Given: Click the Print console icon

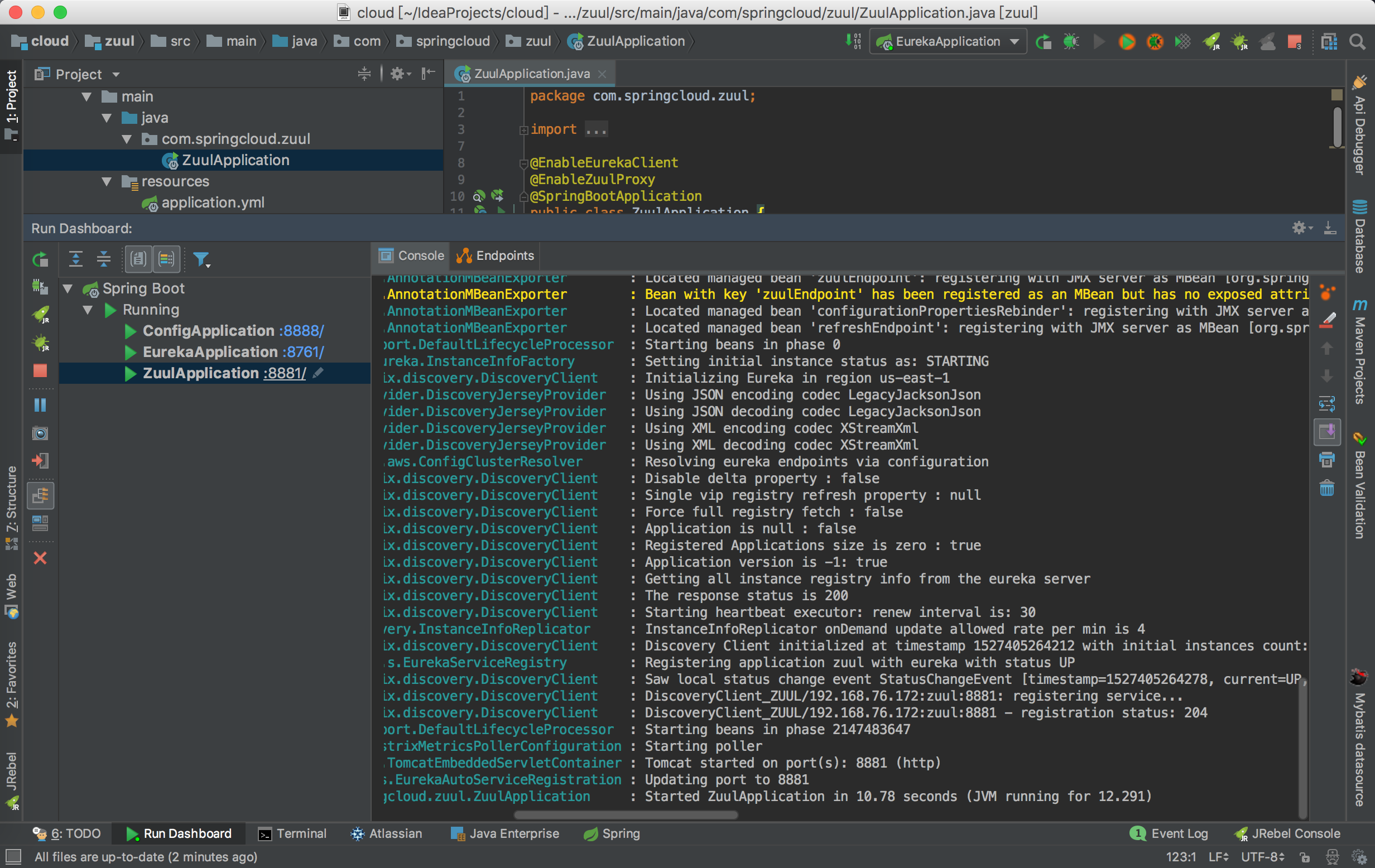Looking at the screenshot, I should click(x=1326, y=460).
